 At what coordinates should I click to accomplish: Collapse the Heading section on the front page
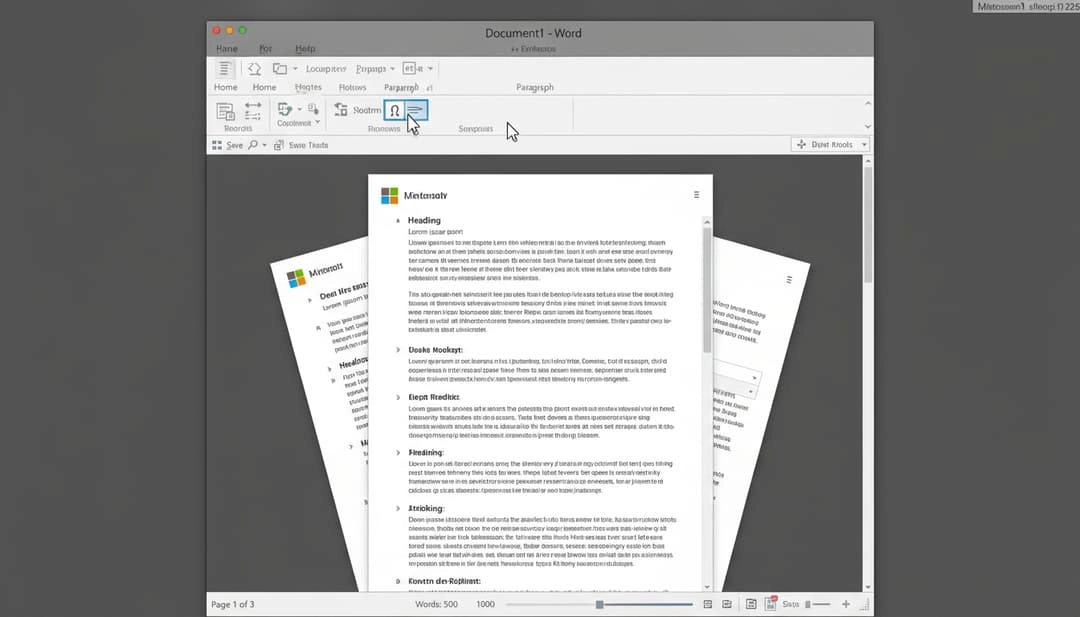[397, 221]
